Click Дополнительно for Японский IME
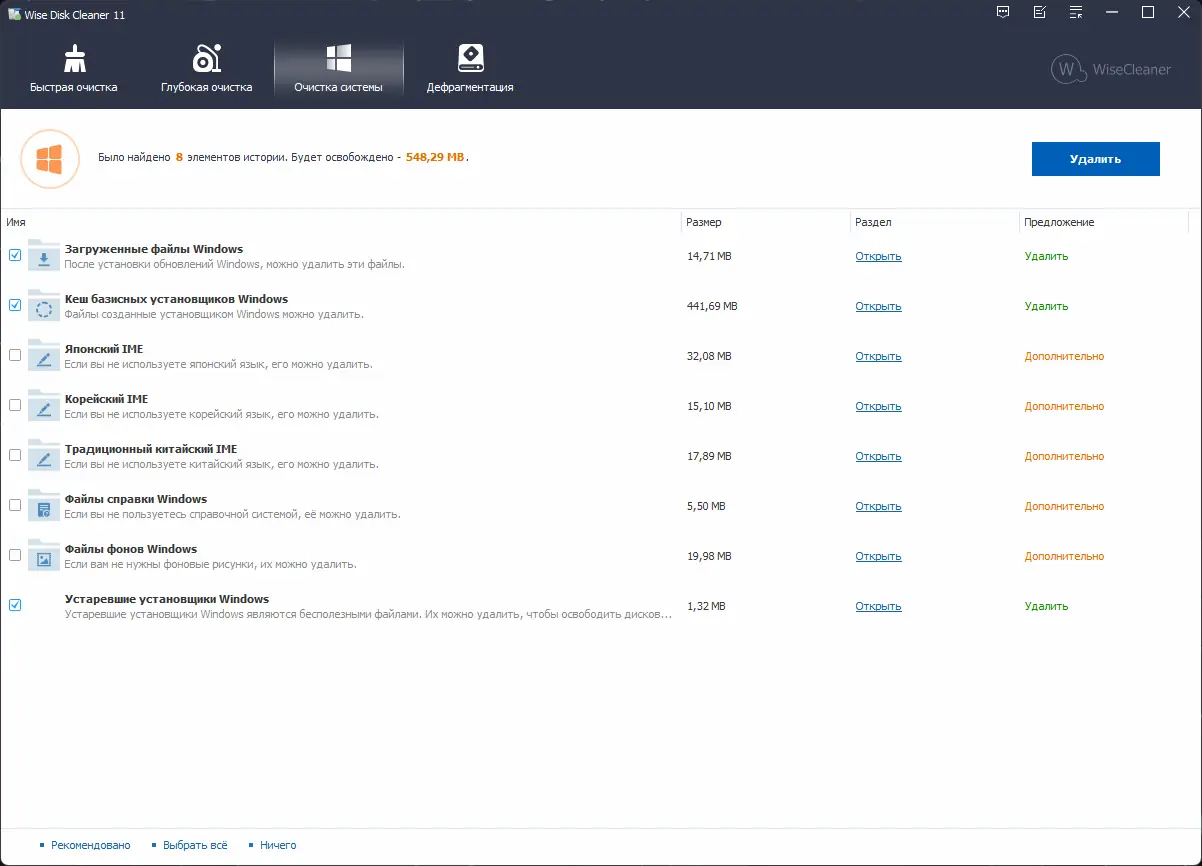 coord(1064,356)
